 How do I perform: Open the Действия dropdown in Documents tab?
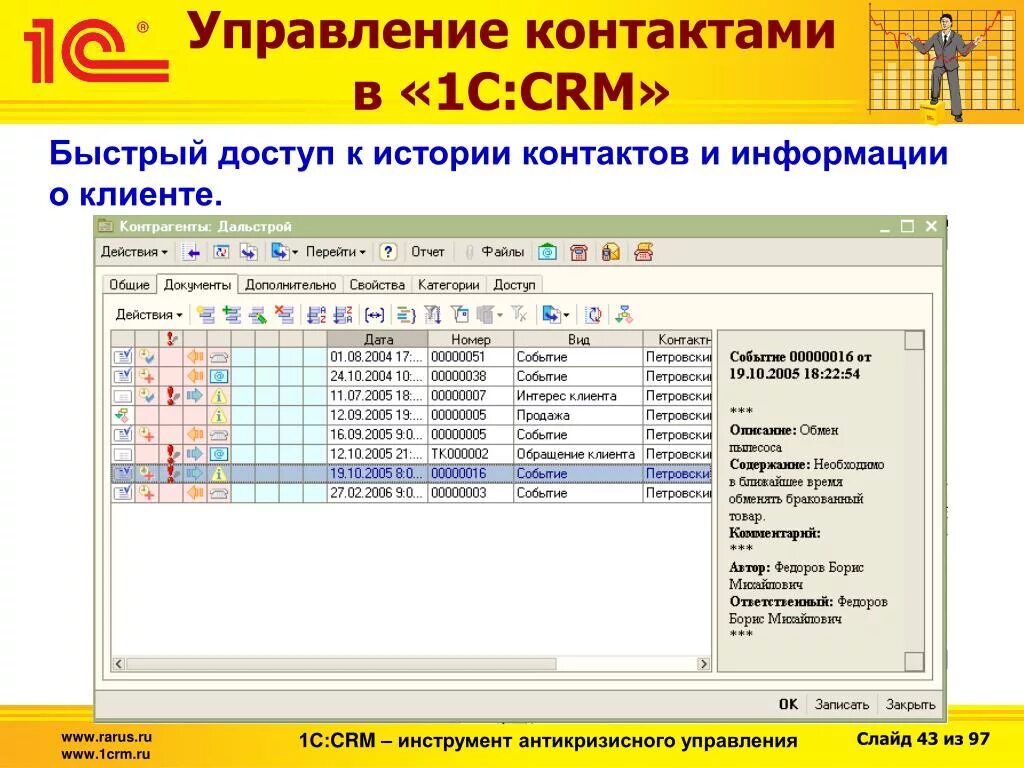(149, 315)
